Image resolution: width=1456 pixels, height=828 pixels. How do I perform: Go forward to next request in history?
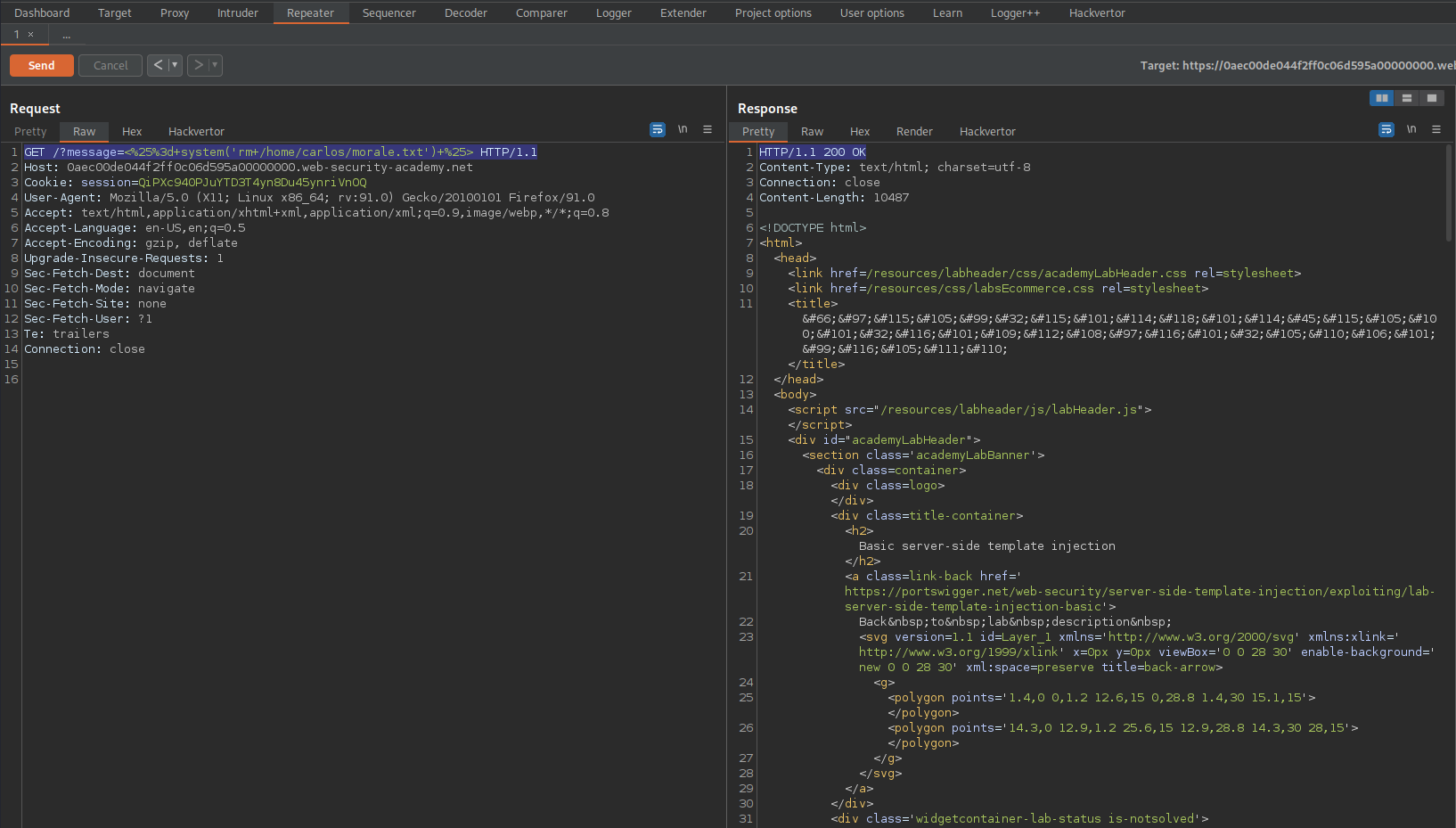click(x=198, y=65)
